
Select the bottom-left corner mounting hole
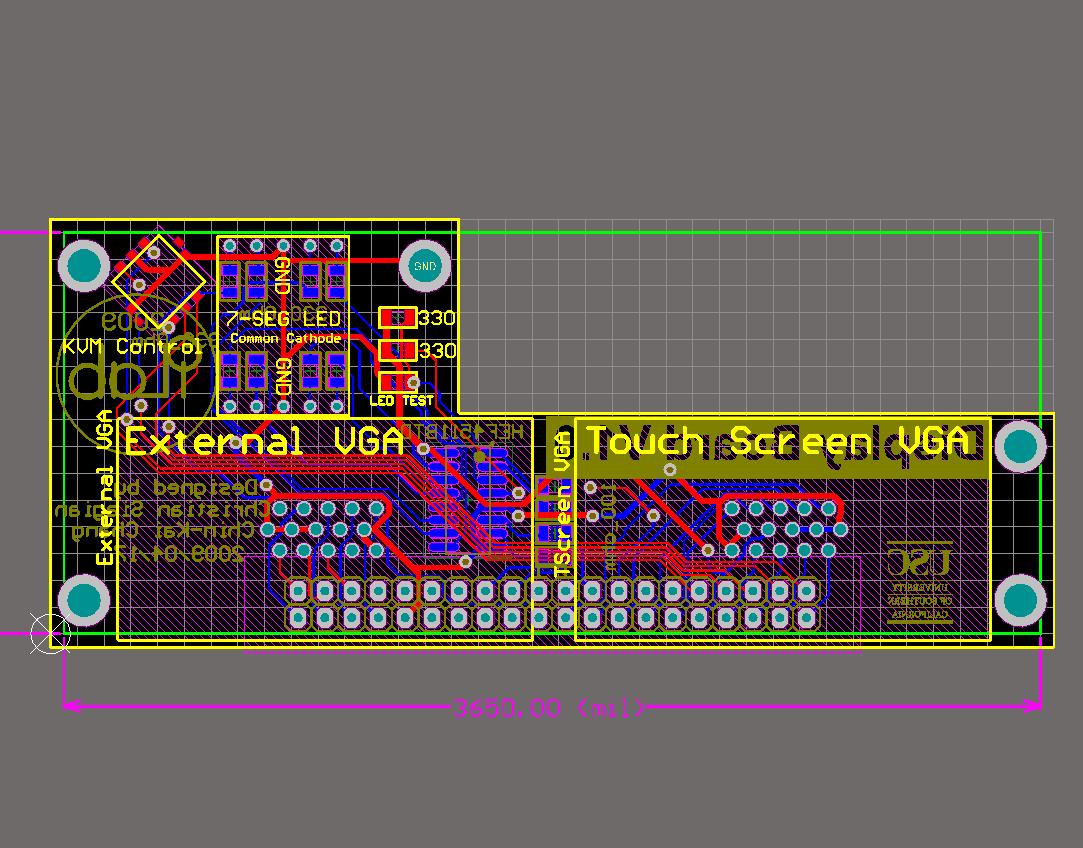[84, 599]
